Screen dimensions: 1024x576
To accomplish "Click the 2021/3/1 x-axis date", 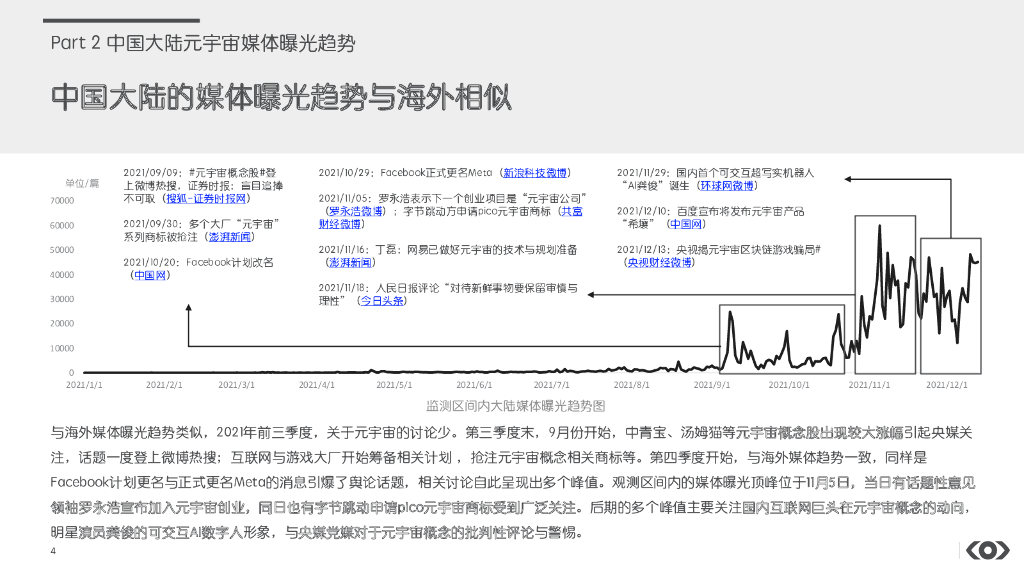I will coord(236,385).
